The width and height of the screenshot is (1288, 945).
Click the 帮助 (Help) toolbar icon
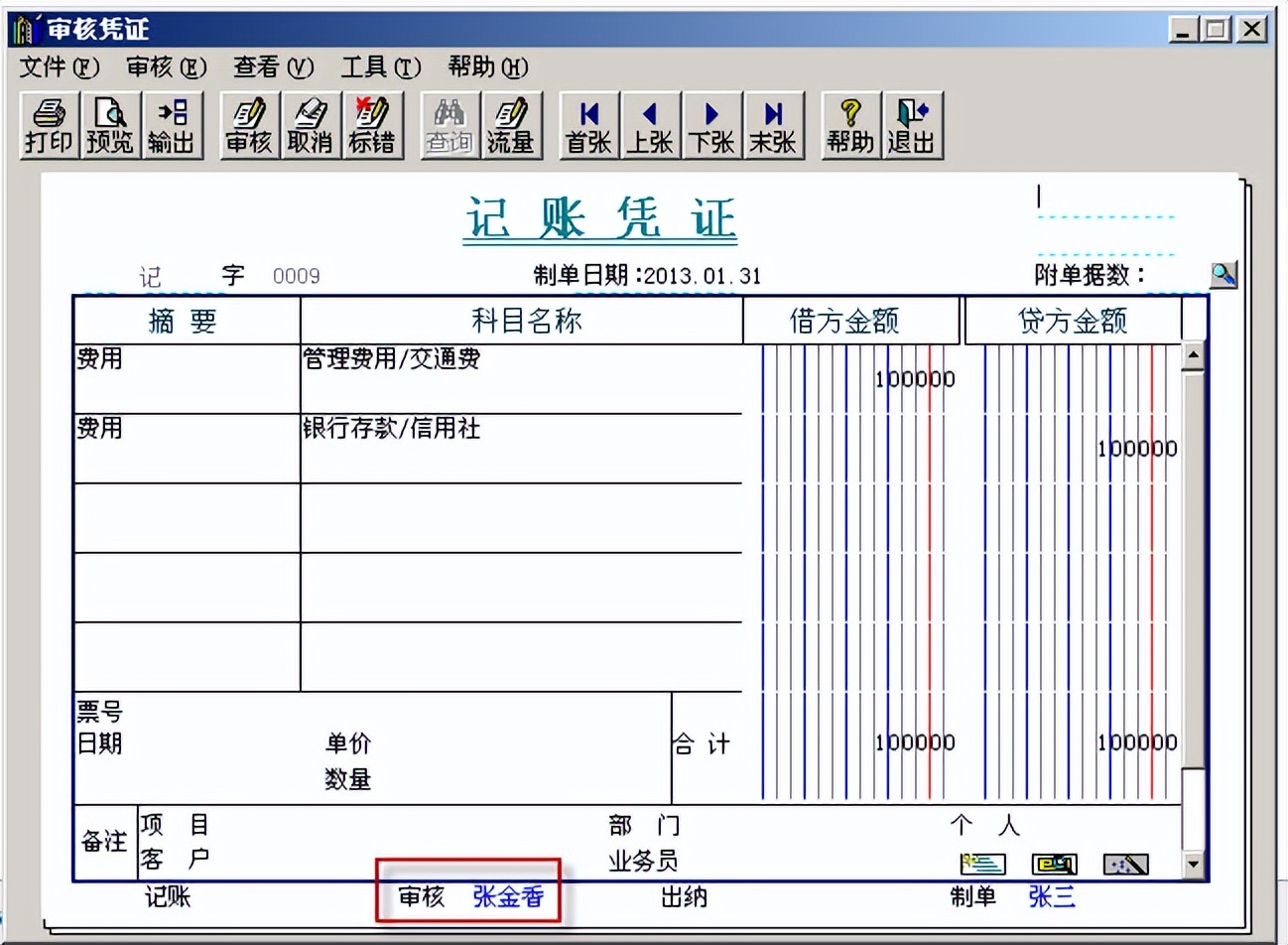[849, 124]
